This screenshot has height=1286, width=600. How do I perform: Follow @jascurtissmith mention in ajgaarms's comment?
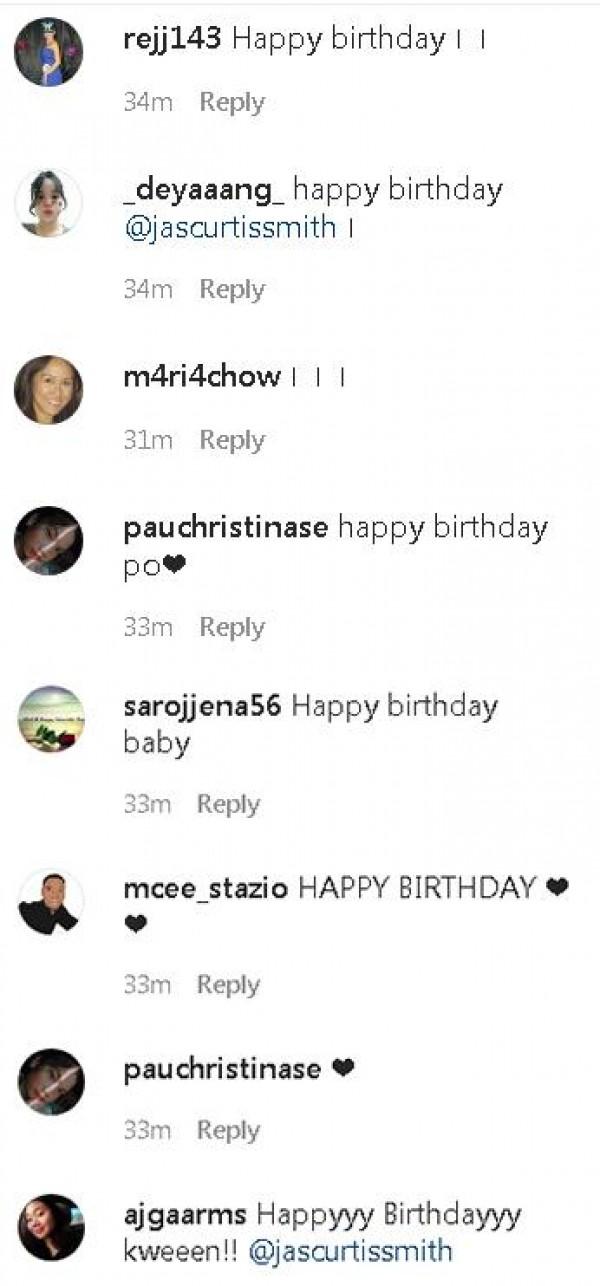350,1251
